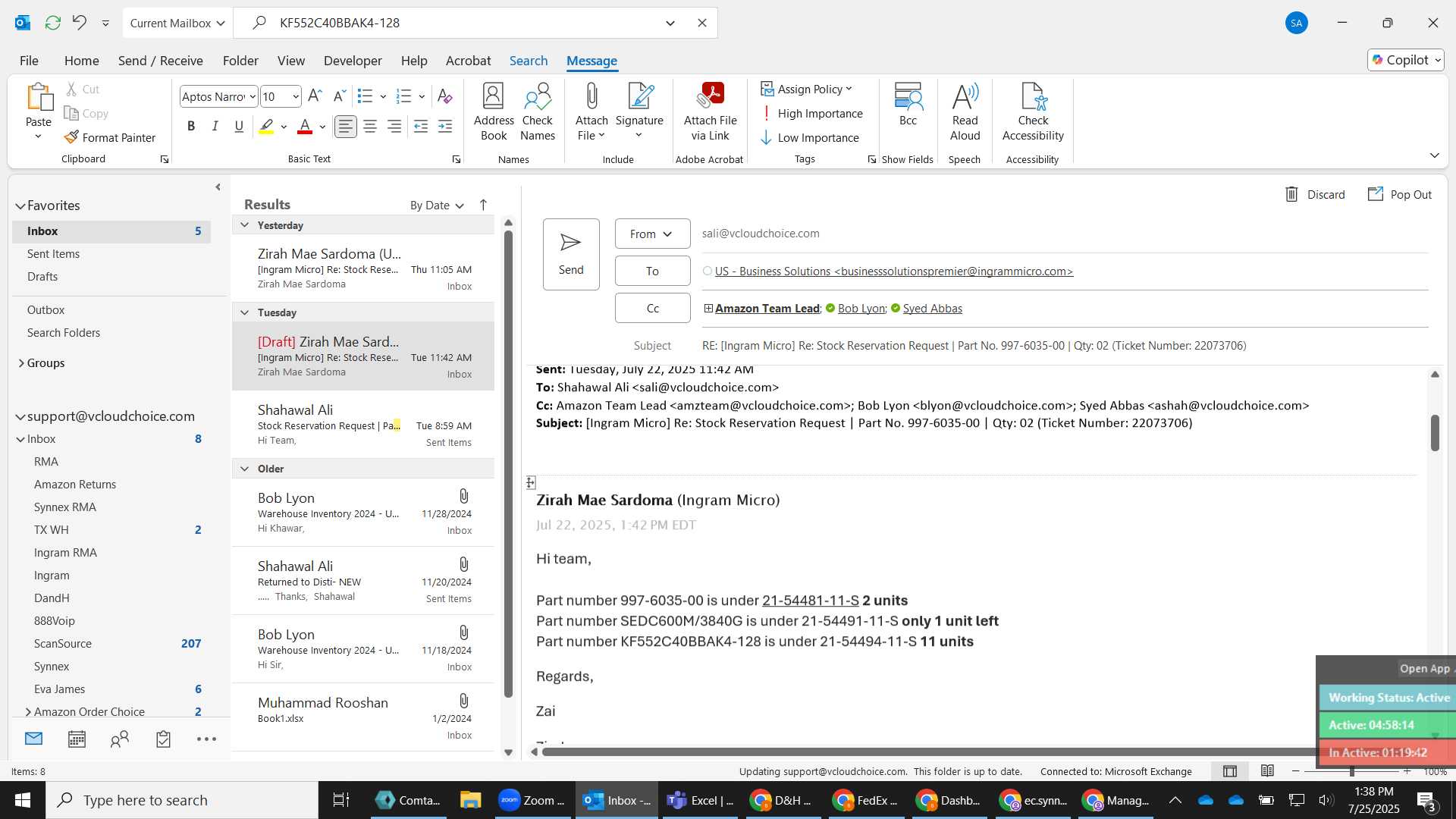The height and width of the screenshot is (819, 1456).
Task: Click the Paste clipboard icon
Action: click(39, 98)
